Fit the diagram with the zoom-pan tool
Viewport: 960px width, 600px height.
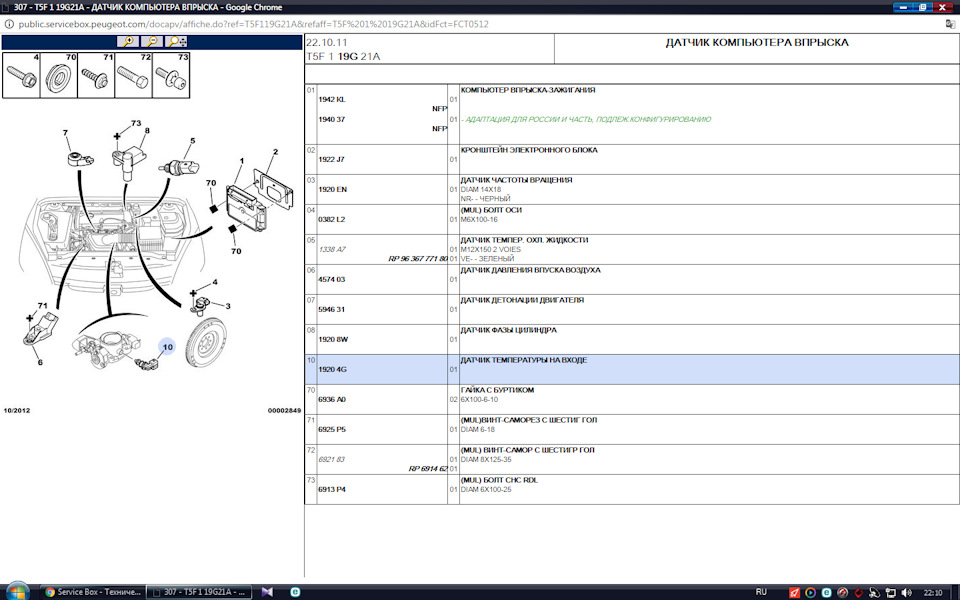[176, 42]
